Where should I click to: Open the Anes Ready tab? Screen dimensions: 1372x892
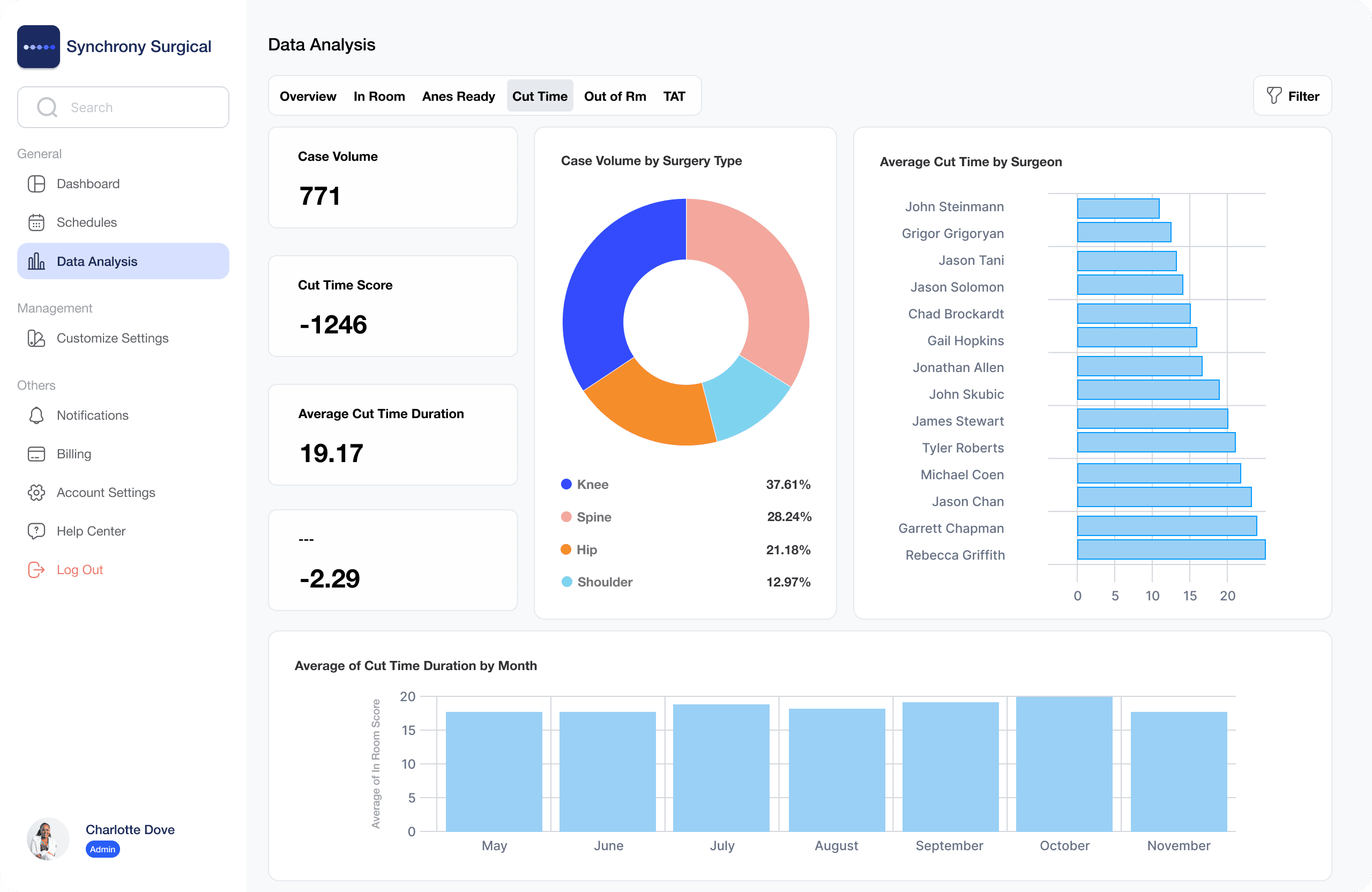458,96
